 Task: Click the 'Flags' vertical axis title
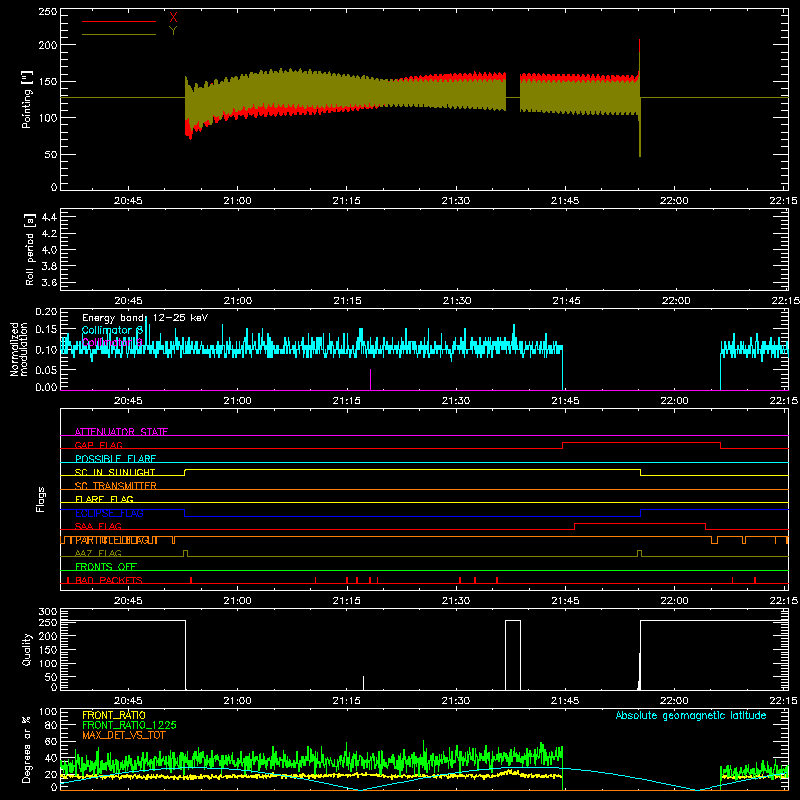pyautogui.click(x=41, y=499)
